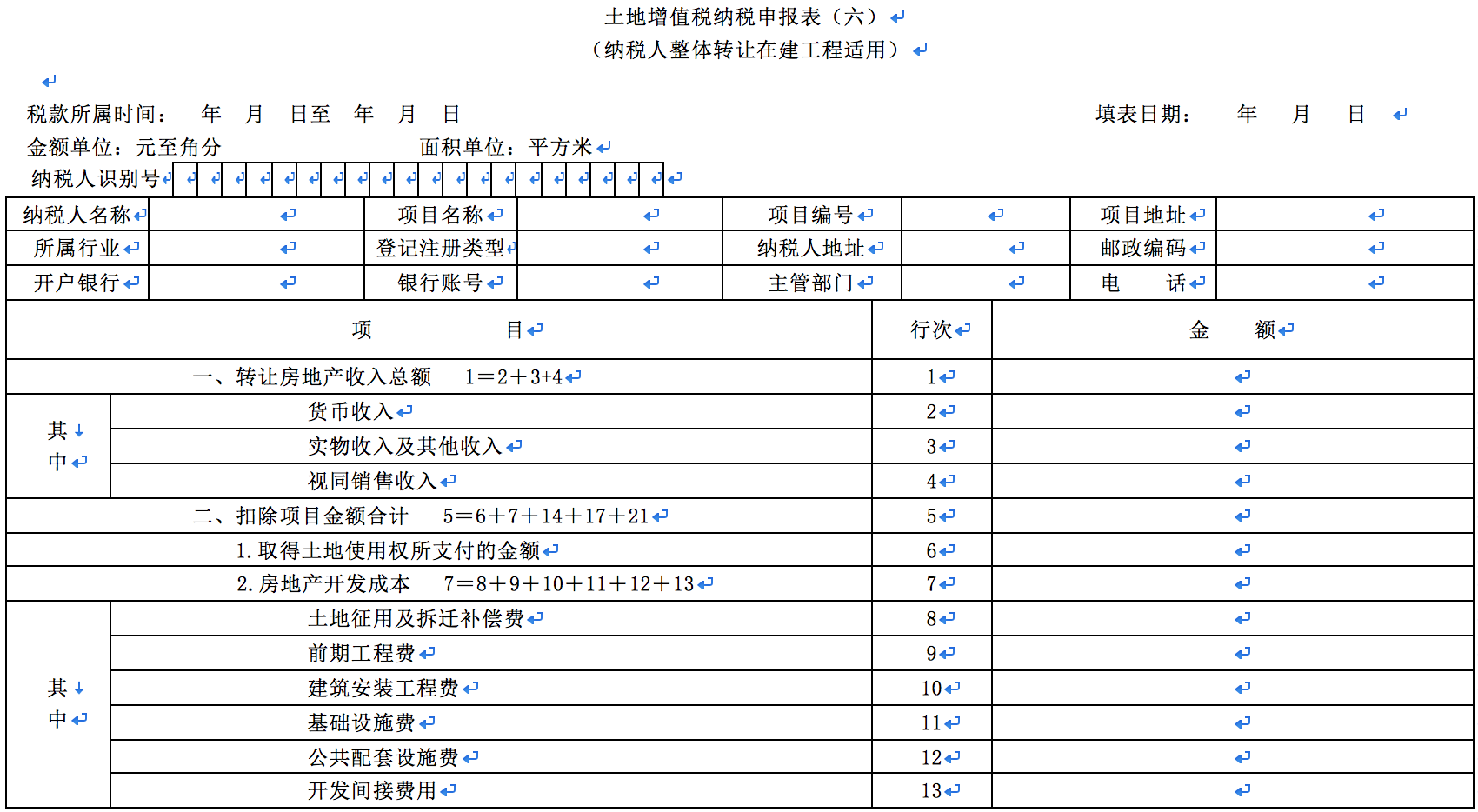
Task: Click the 金额 cell for 开发间接费用
Action: [1233, 790]
